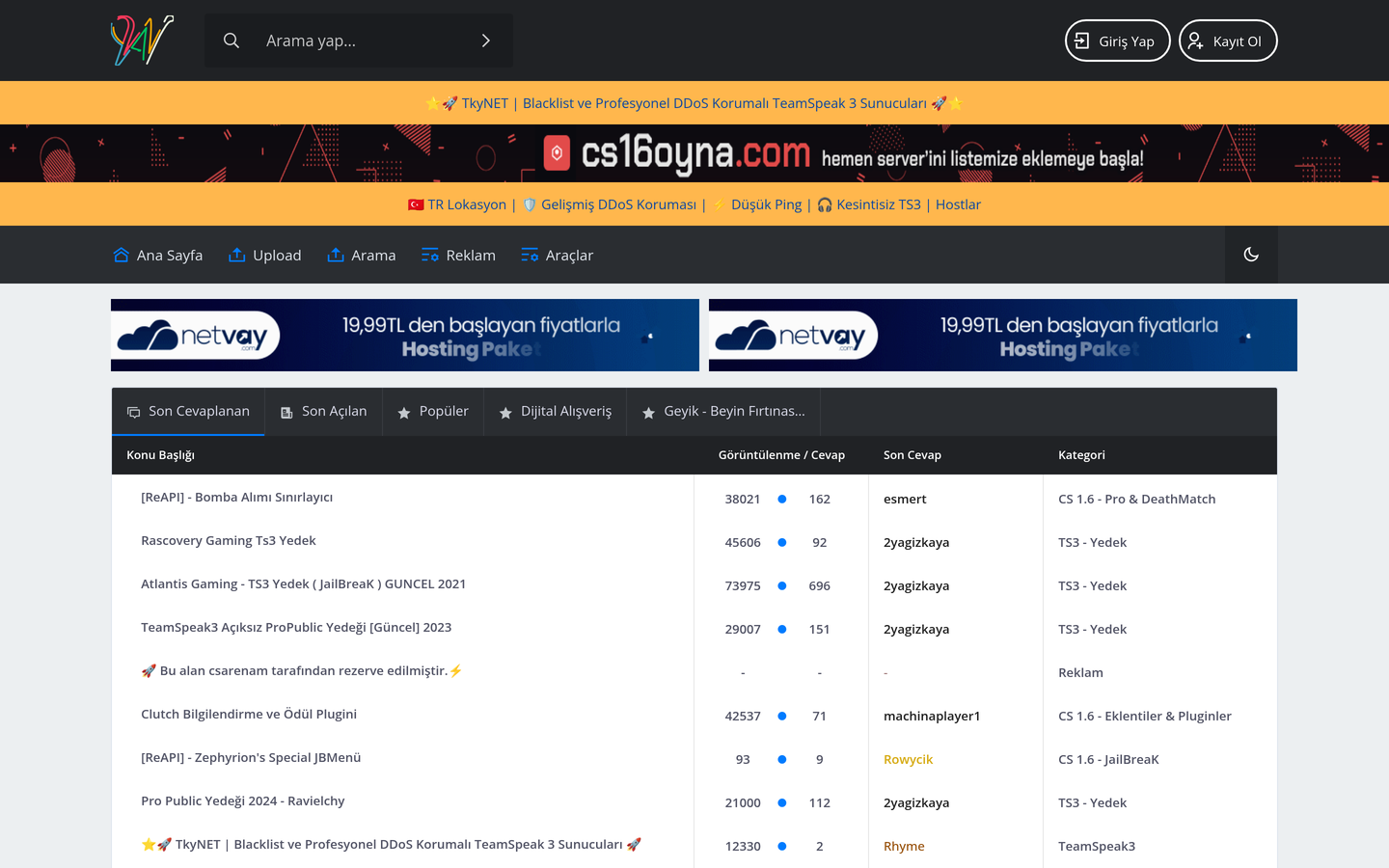Submit search with the arrow chevron
The width and height of the screenshot is (1389, 868).
click(x=486, y=41)
